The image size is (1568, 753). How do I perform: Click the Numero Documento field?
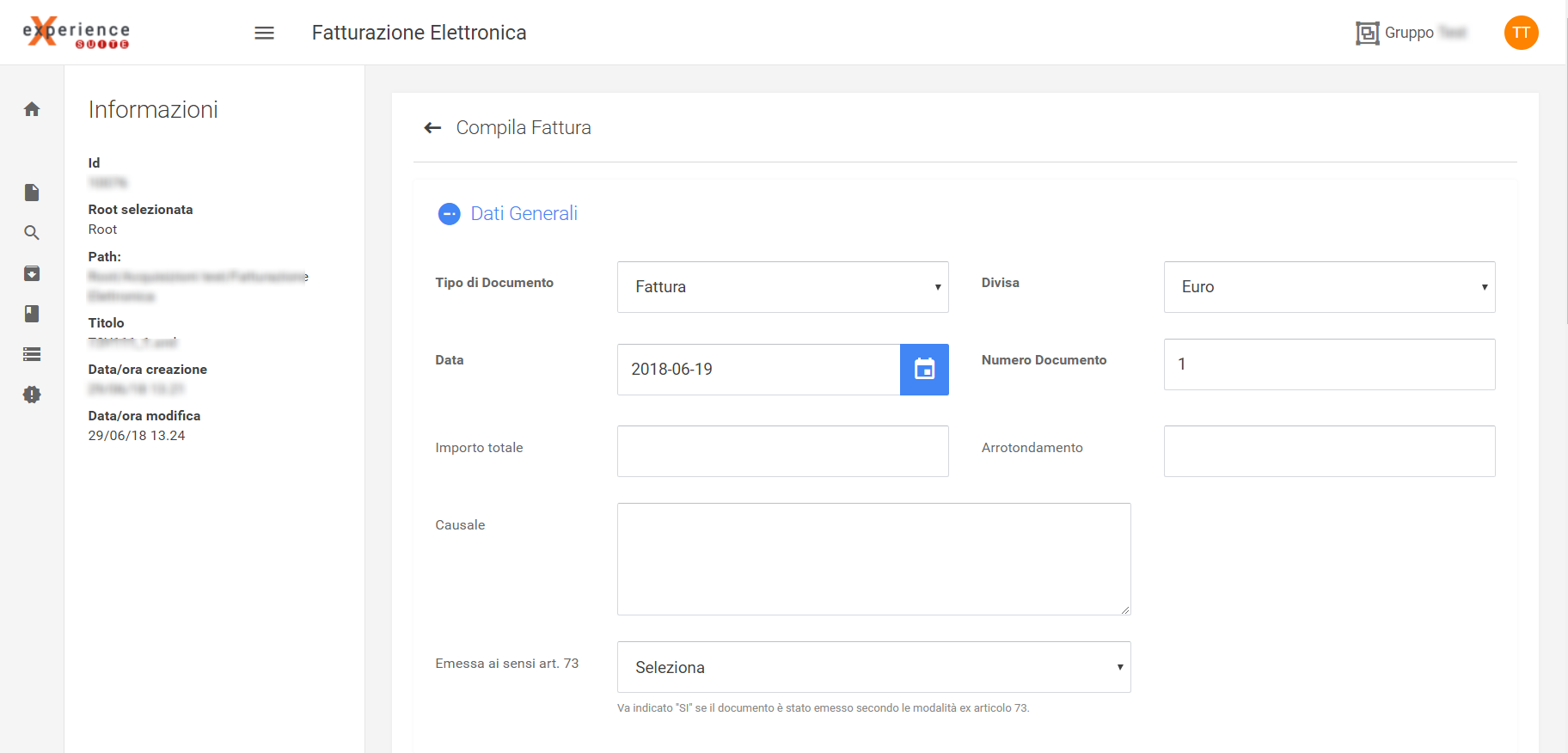click(x=1329, y=364)
